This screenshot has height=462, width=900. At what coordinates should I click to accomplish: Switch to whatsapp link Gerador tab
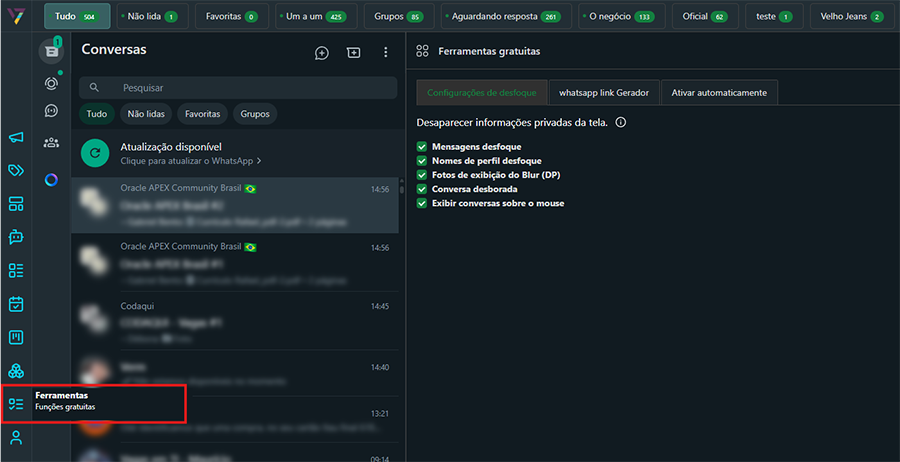click(603, 92)
